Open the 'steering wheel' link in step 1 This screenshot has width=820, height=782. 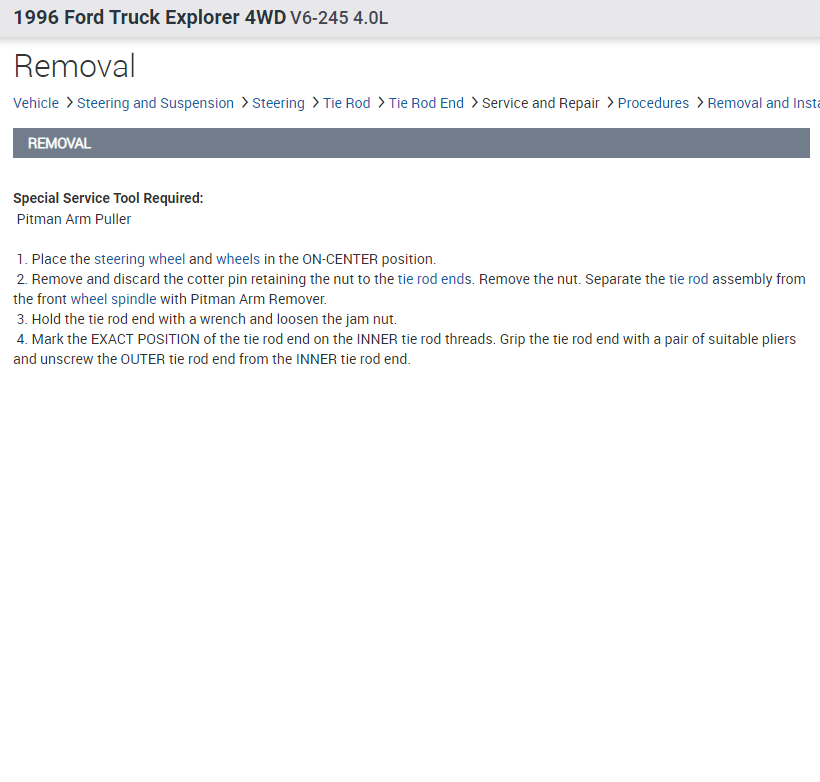click(140, 259)
